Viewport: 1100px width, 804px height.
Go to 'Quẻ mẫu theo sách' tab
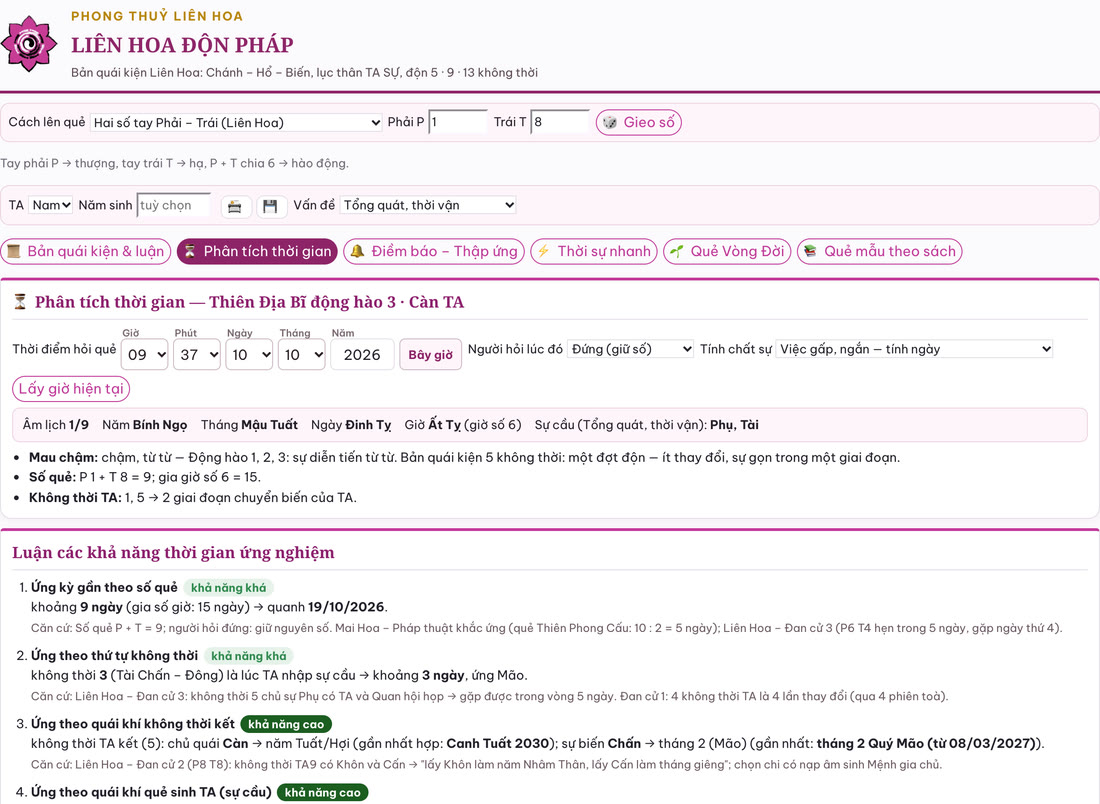pyautogui.click(x=880, y=251)
